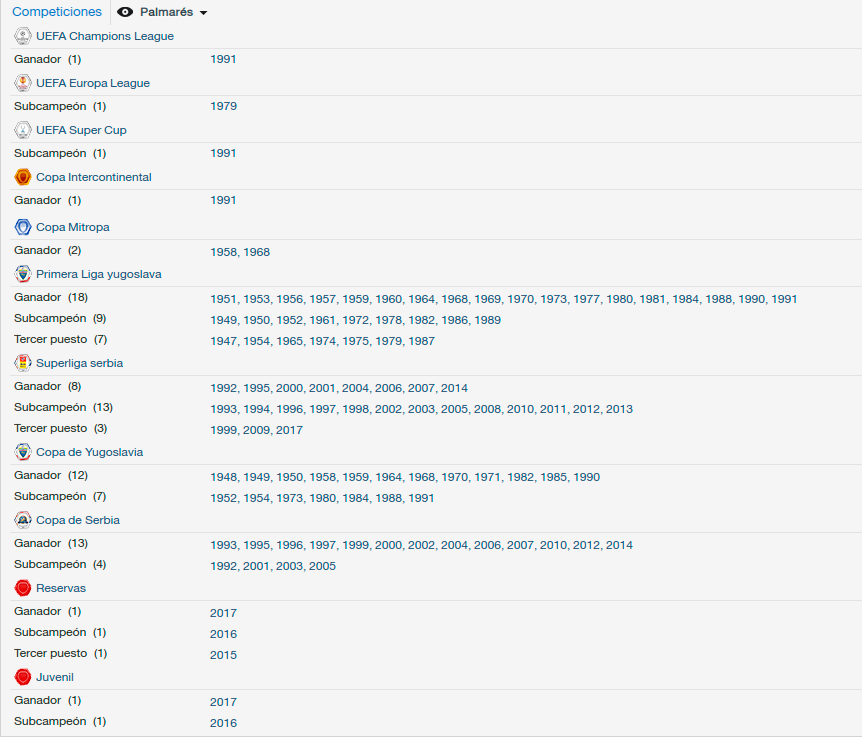Screen dimensions: 862x737
Task: Switch to the Competiciones tab
Action: 57,12
